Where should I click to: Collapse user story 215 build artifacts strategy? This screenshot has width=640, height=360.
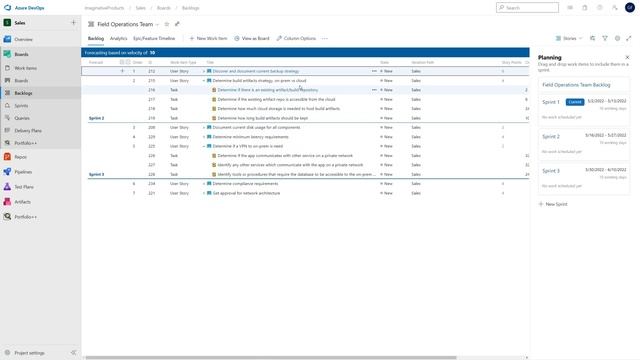[x=204, y=81]
